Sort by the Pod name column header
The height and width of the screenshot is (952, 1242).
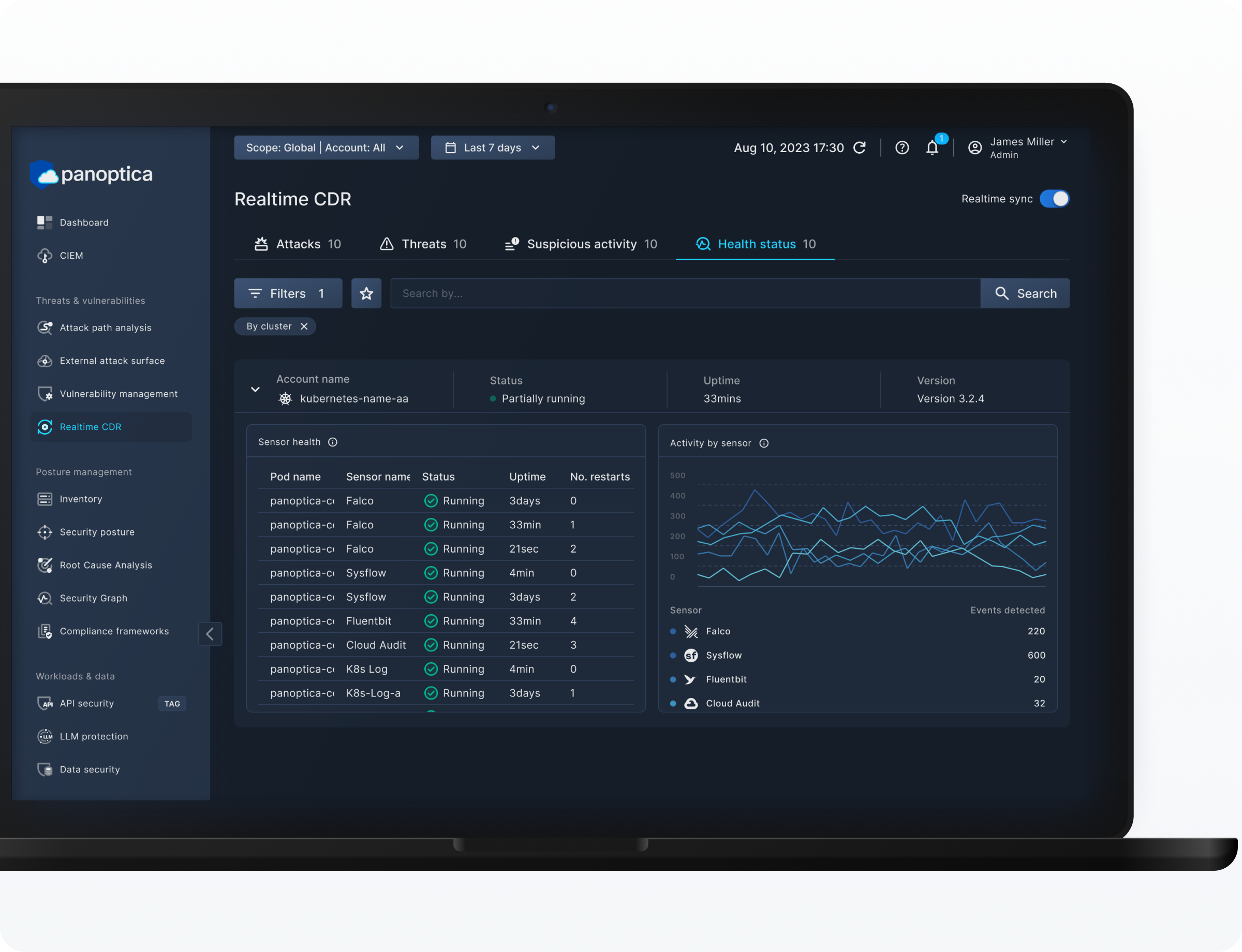pyautogui.click(x=295, y=477)
